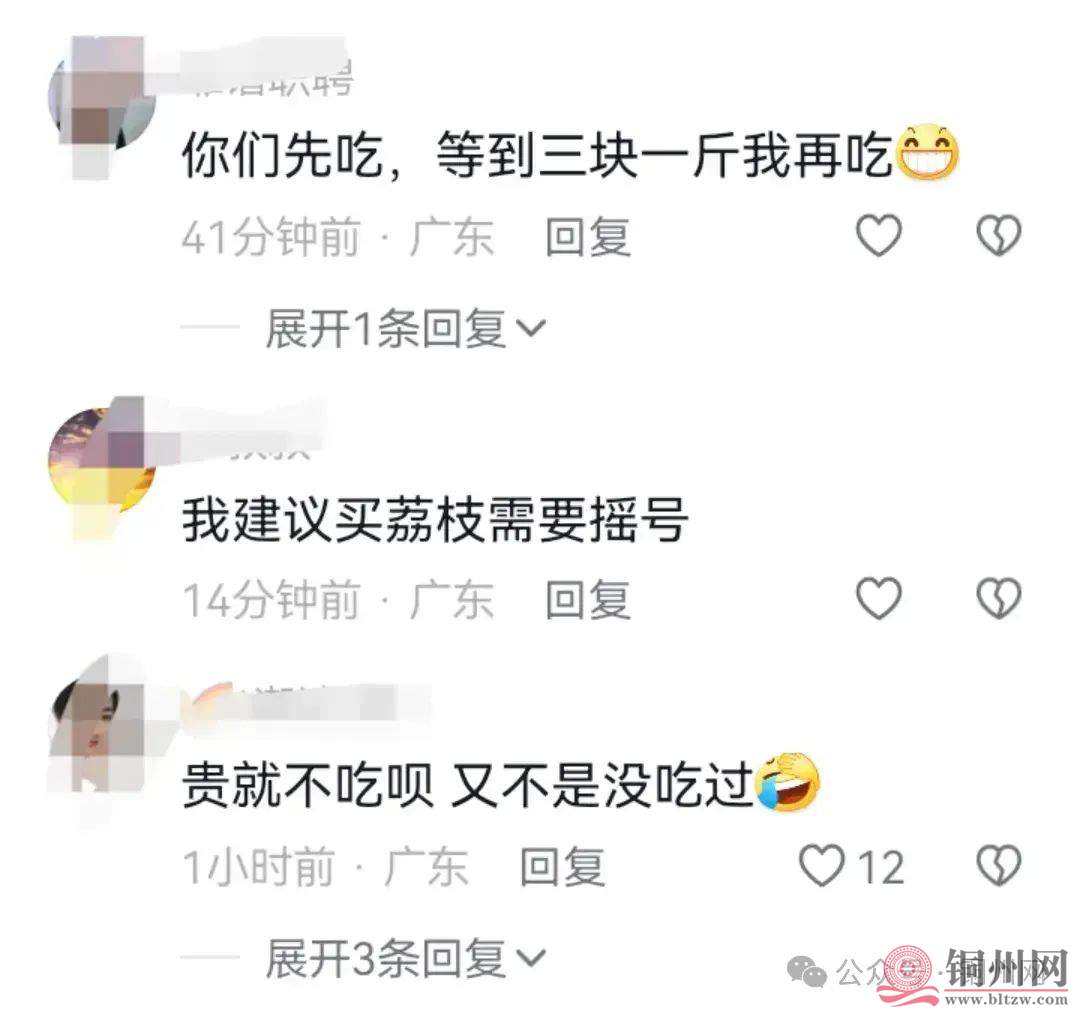Click chevron next to 展开3条回复
The height and width of the screenshot is (1015, 1080).
tap(531, 959)
